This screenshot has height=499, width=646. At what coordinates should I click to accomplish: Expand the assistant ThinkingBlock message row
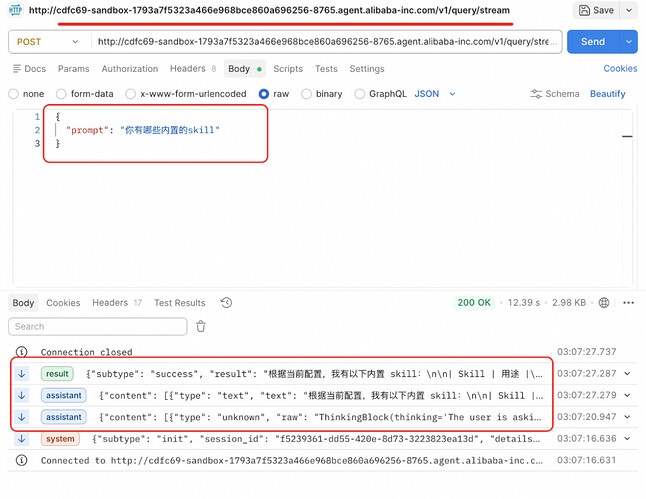(627, 417)
